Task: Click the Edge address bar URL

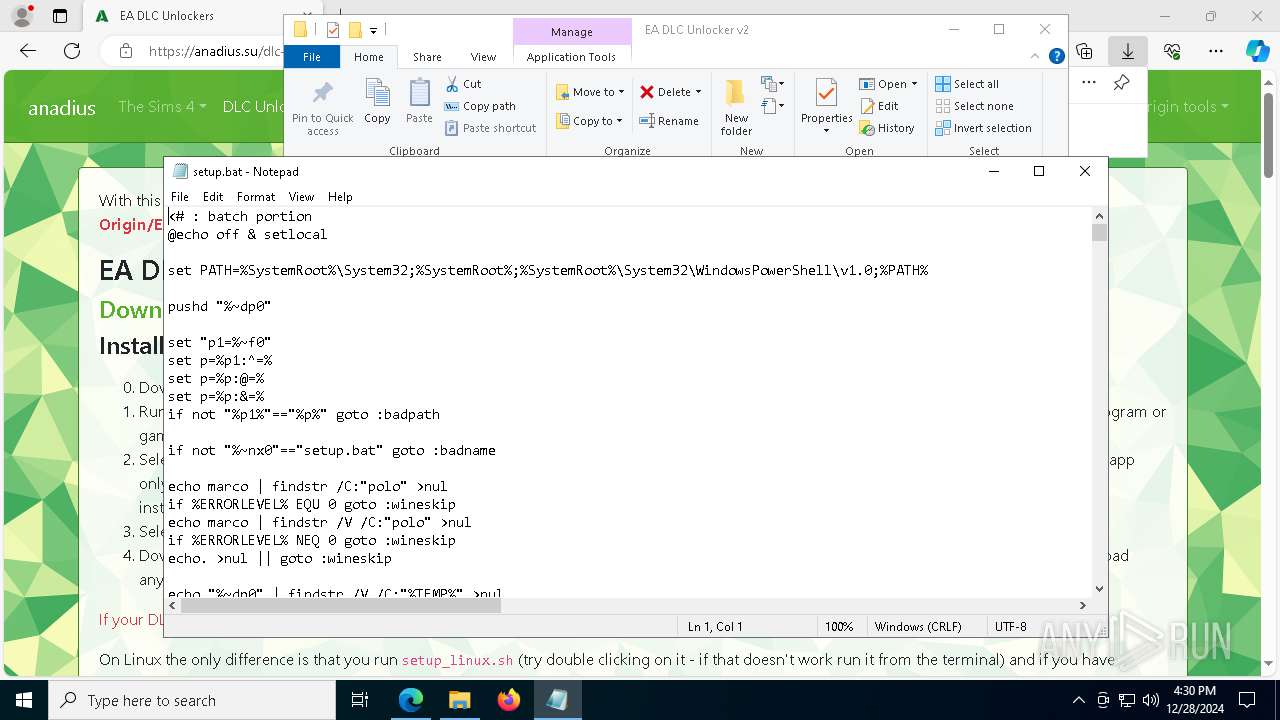Action: 216,51
